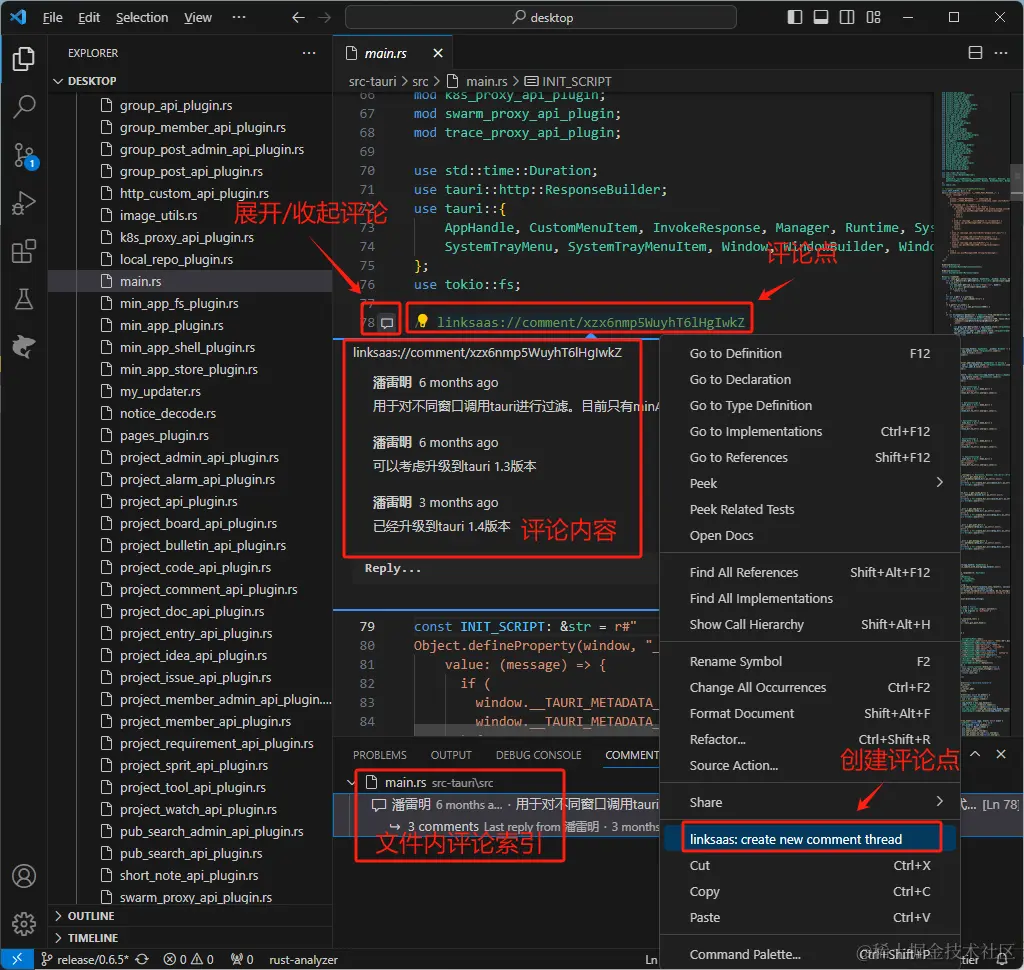Choose Find All References
The image size is (1024, 970).
pyautogui.click(x=810, y=572)
